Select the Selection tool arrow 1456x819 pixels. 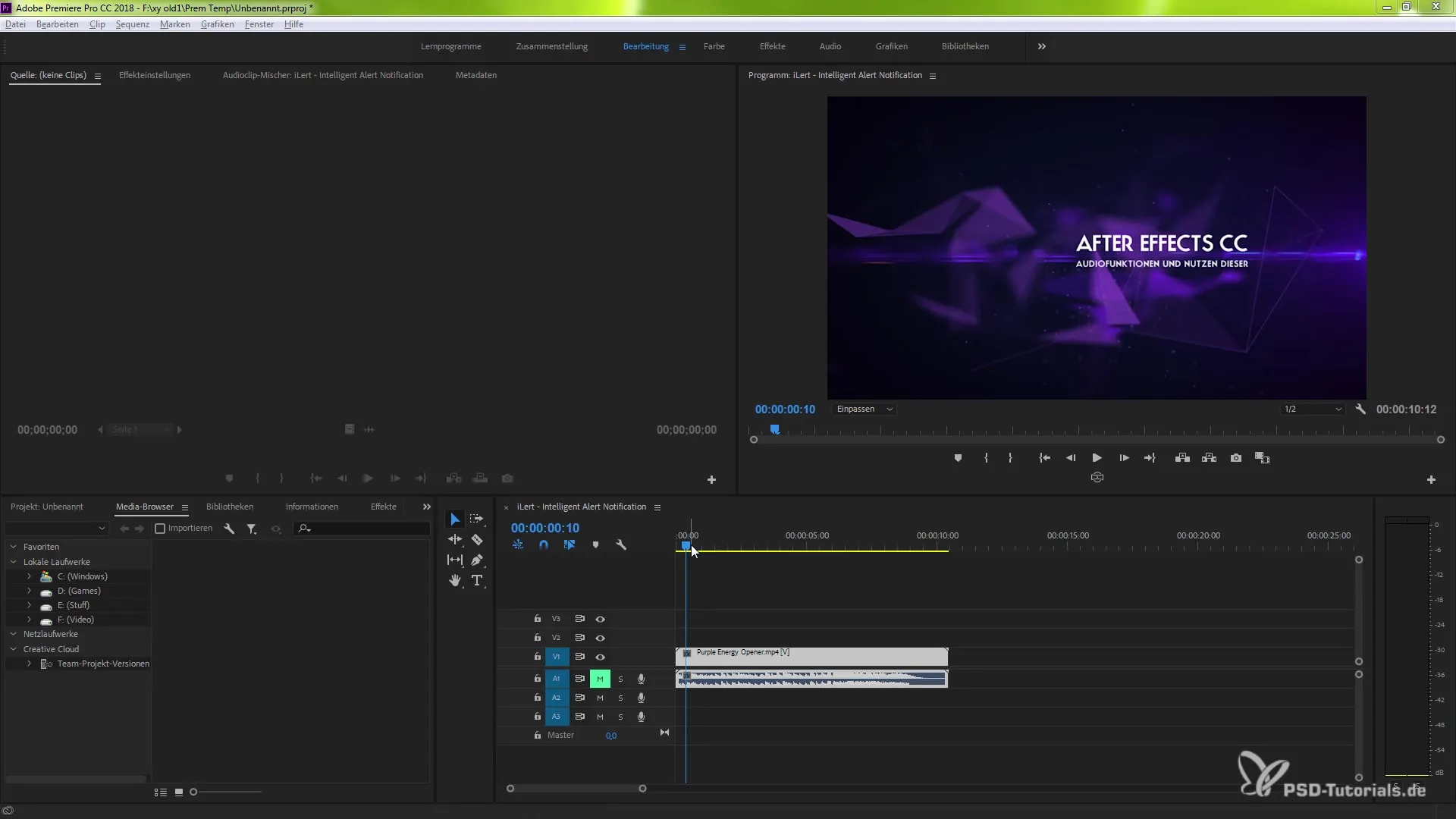click(454, 519)
